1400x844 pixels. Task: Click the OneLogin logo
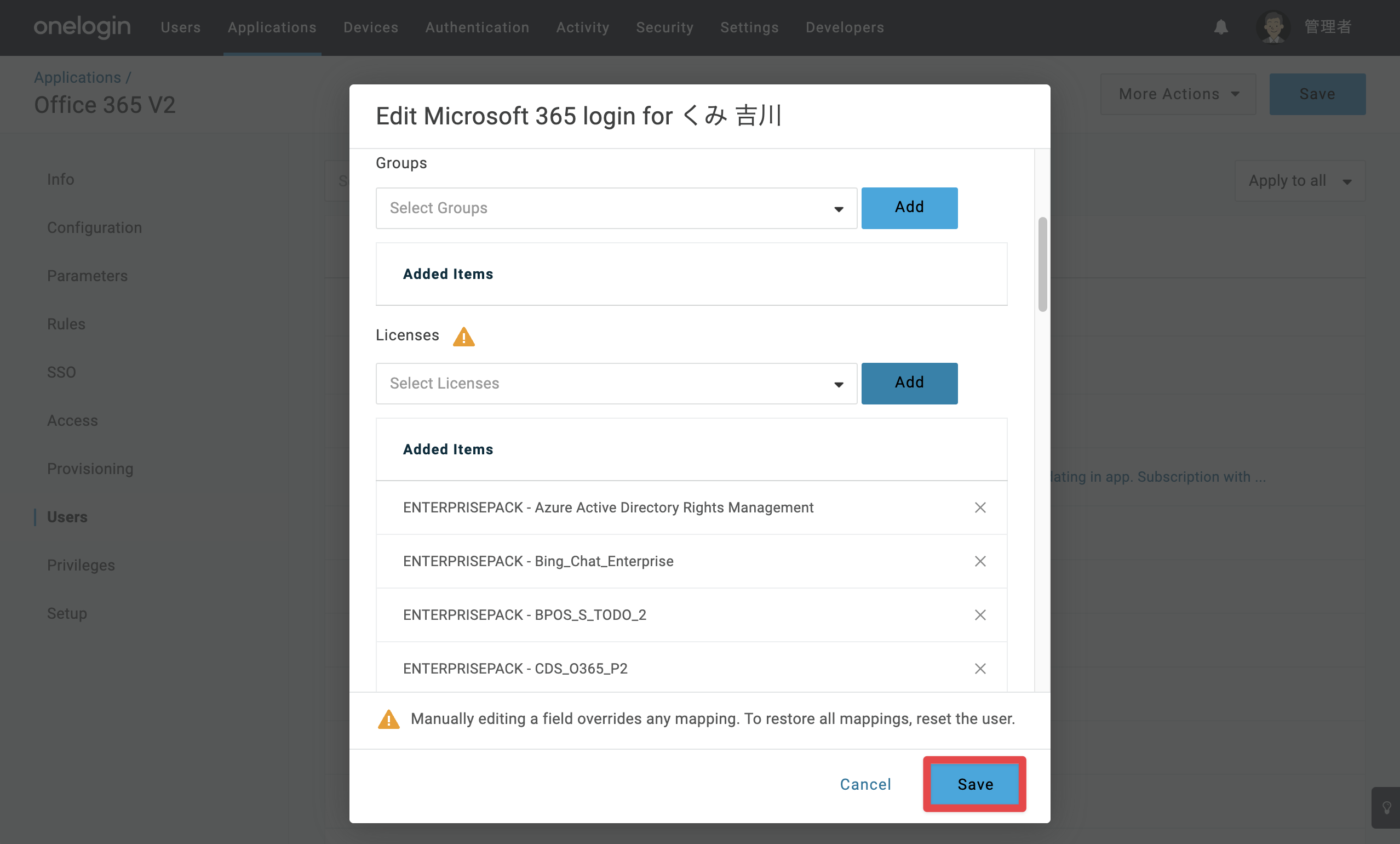click(x=82, y=27)
